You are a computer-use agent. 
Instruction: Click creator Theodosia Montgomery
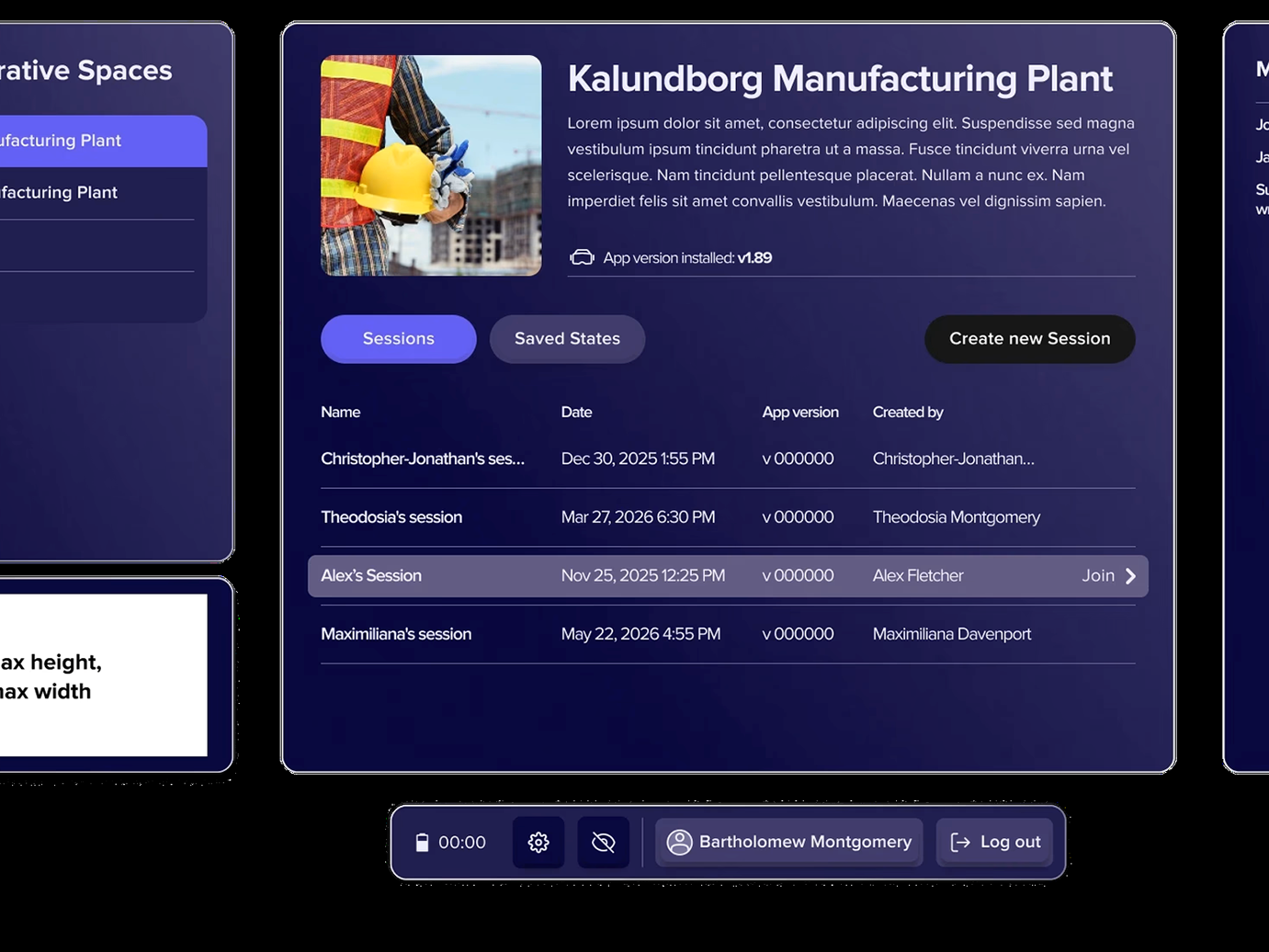click(x=957, y=517)
